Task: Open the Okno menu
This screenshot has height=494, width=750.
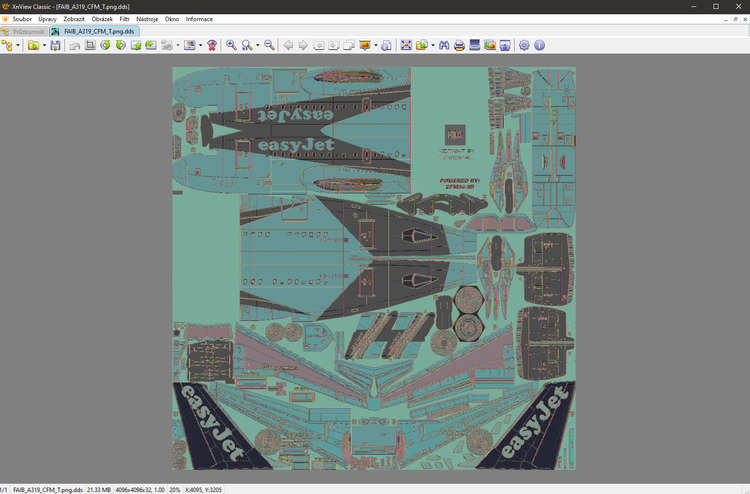Action: pyautogui.click(x=172, y=19)
